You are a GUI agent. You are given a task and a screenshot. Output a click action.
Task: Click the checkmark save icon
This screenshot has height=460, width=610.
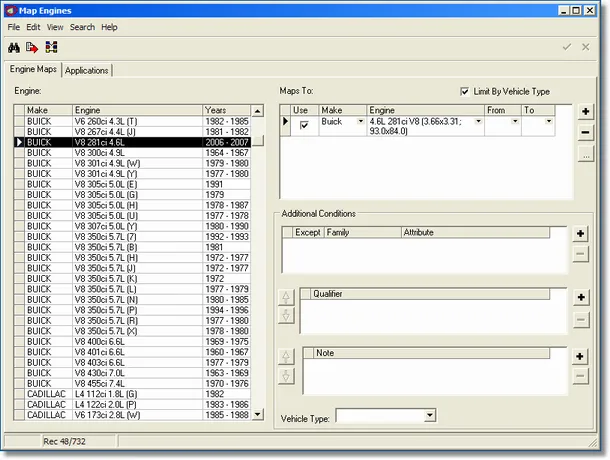[567, 47]
